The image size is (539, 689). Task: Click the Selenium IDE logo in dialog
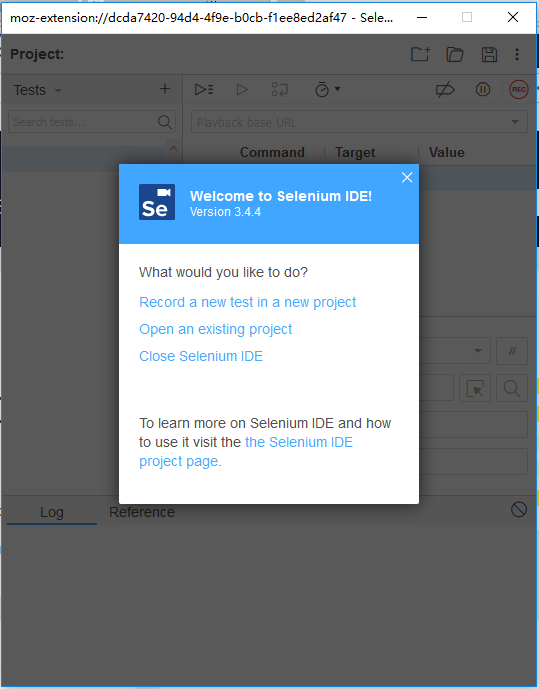coord(157,202)
